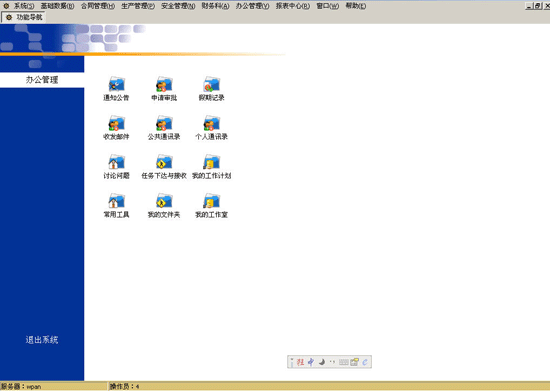
Task: Open the 财务科 menu
Action: point(215,6)
